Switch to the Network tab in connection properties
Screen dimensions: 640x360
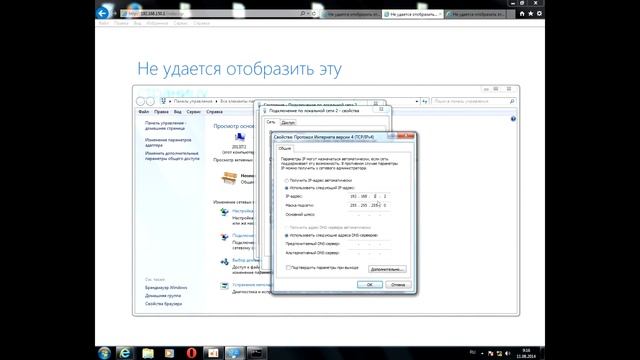(x=271, y=122)
